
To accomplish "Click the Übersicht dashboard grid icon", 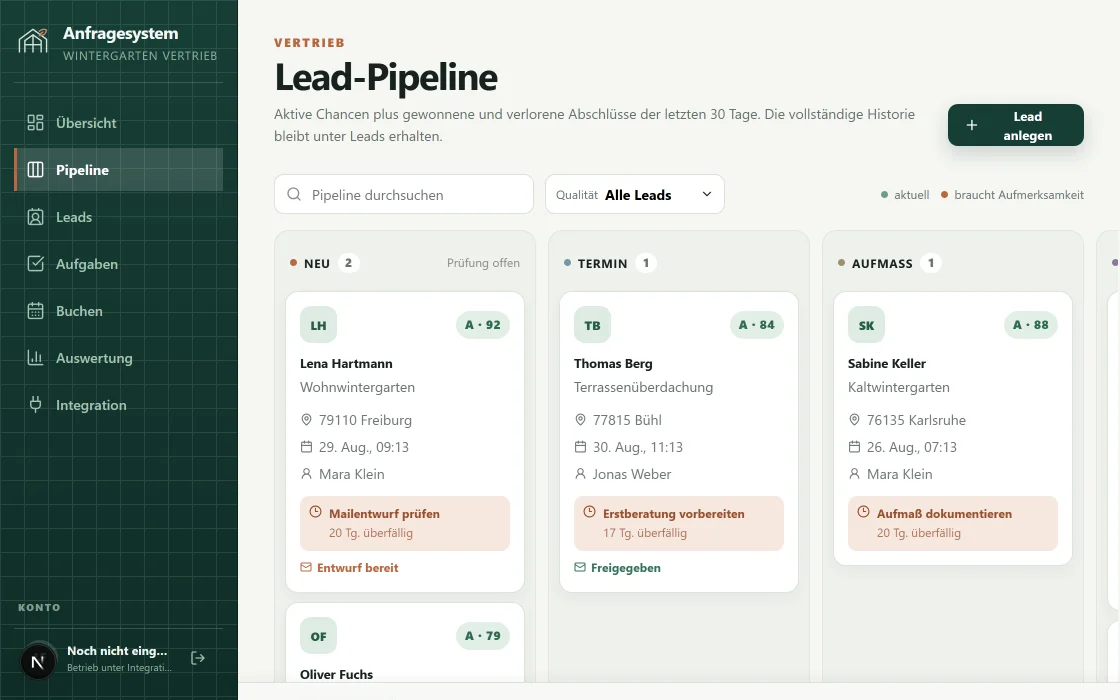I will coord(35,123).
